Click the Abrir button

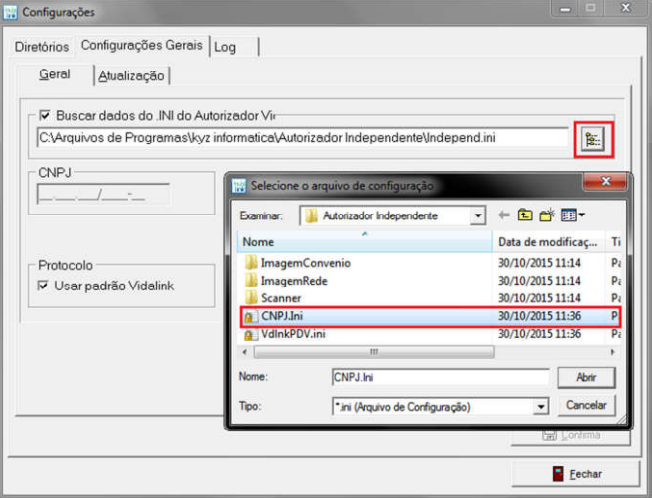[586, 378]
